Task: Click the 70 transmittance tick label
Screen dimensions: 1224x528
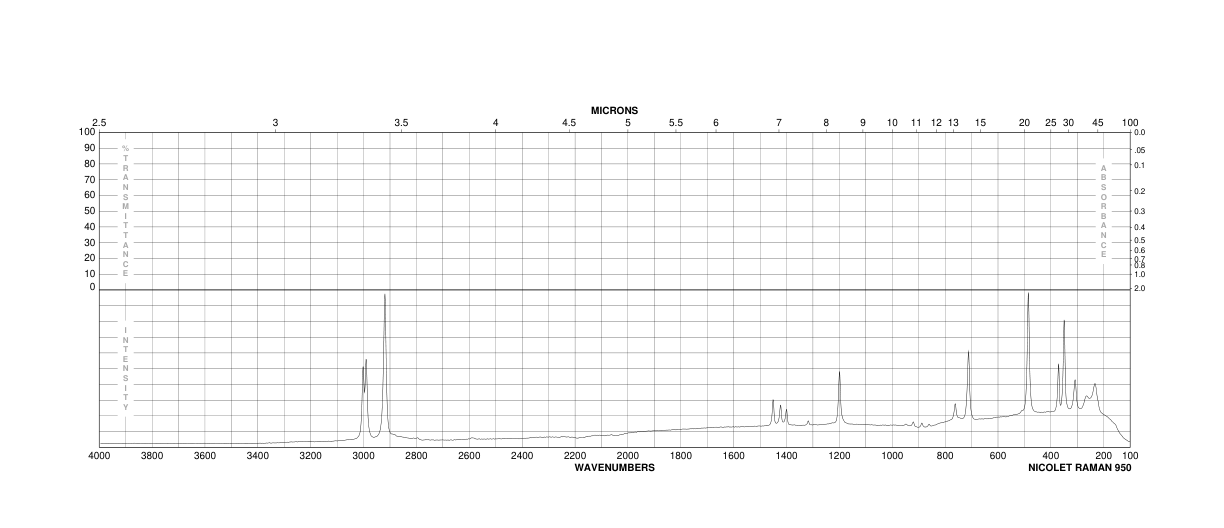Action: [89, 179]
